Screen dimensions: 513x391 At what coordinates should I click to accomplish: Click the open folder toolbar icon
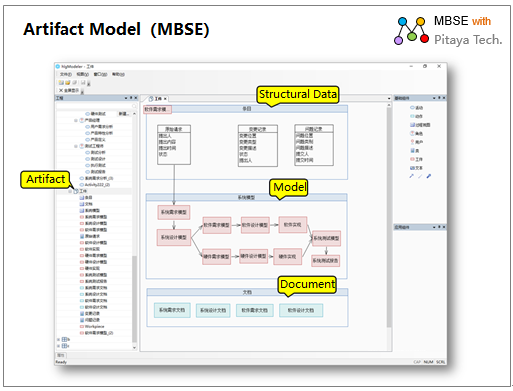[68, 83]
